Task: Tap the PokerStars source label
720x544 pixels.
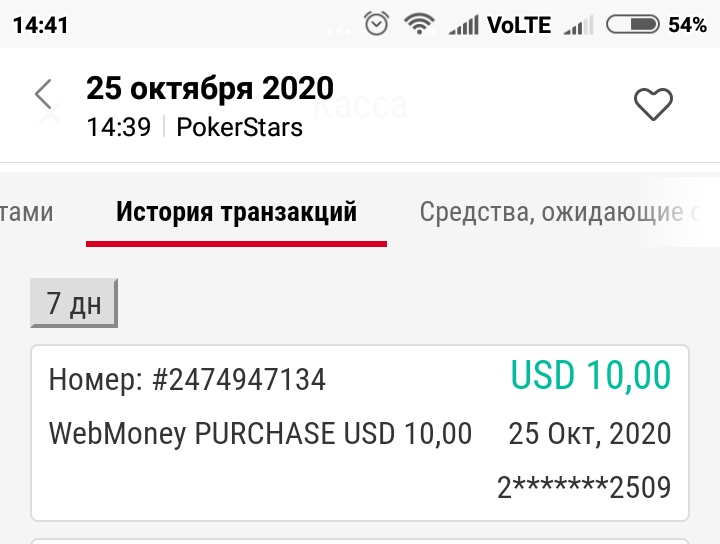Action: (240, 128)
